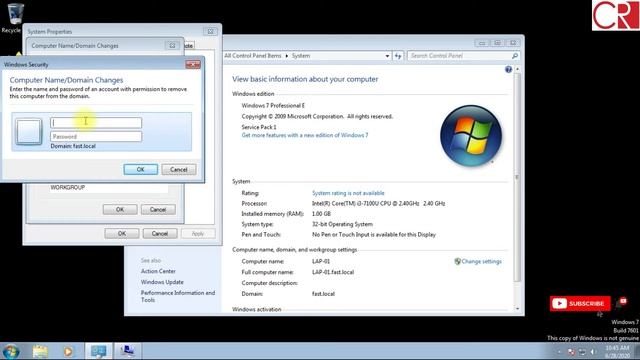Cancel the Windows Security dialog
The image size is (640, 360).
click(x=179, y=169)
